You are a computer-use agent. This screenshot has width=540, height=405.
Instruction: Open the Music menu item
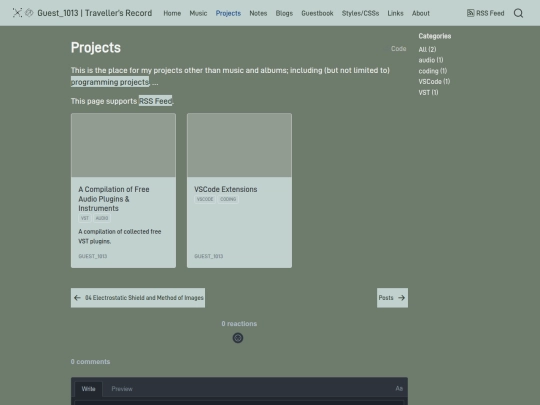[x=198, y=13]
